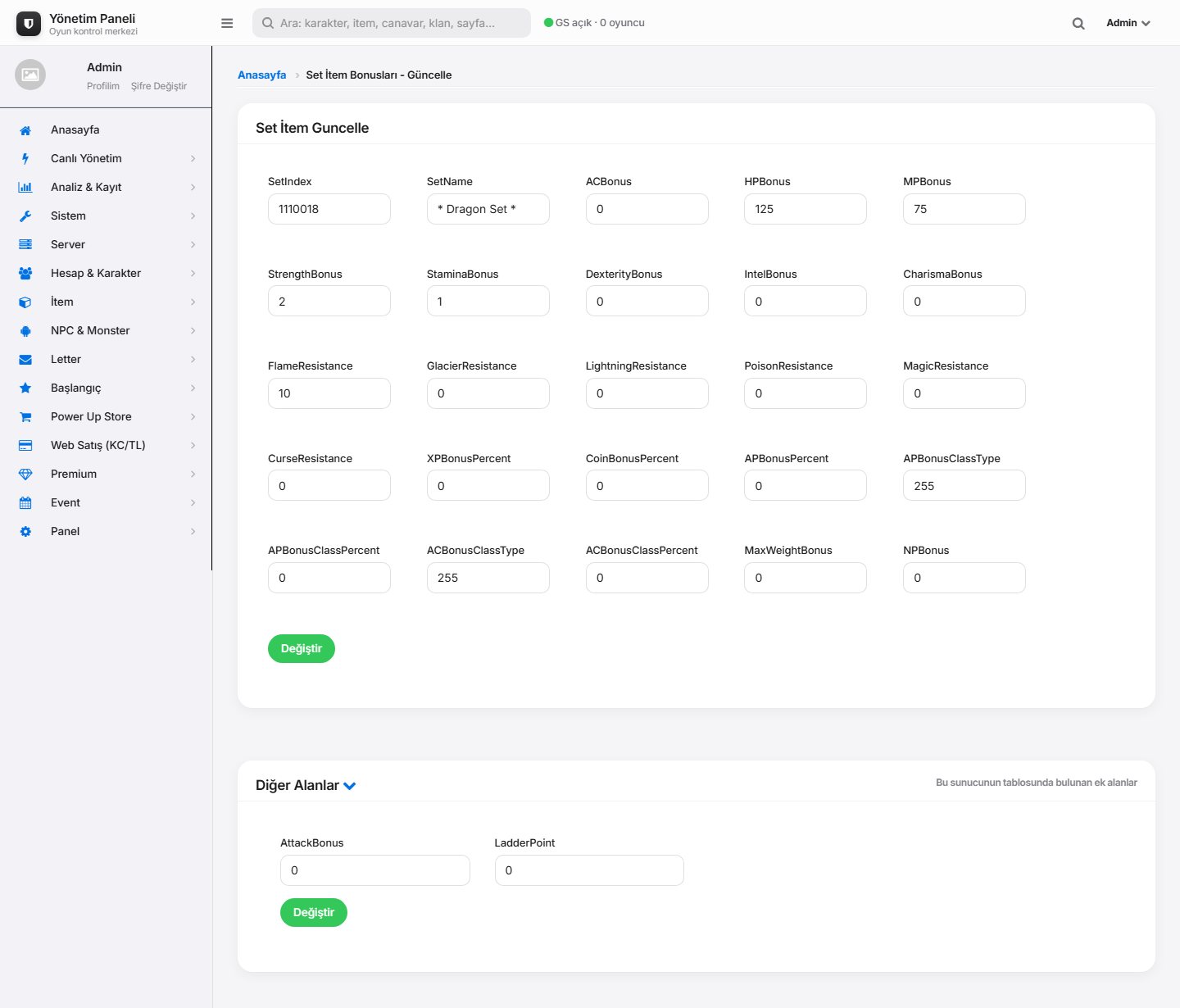Click the Panel gear icon
The width and height of the screenshot is (1180, 1008).
(25, 532)
